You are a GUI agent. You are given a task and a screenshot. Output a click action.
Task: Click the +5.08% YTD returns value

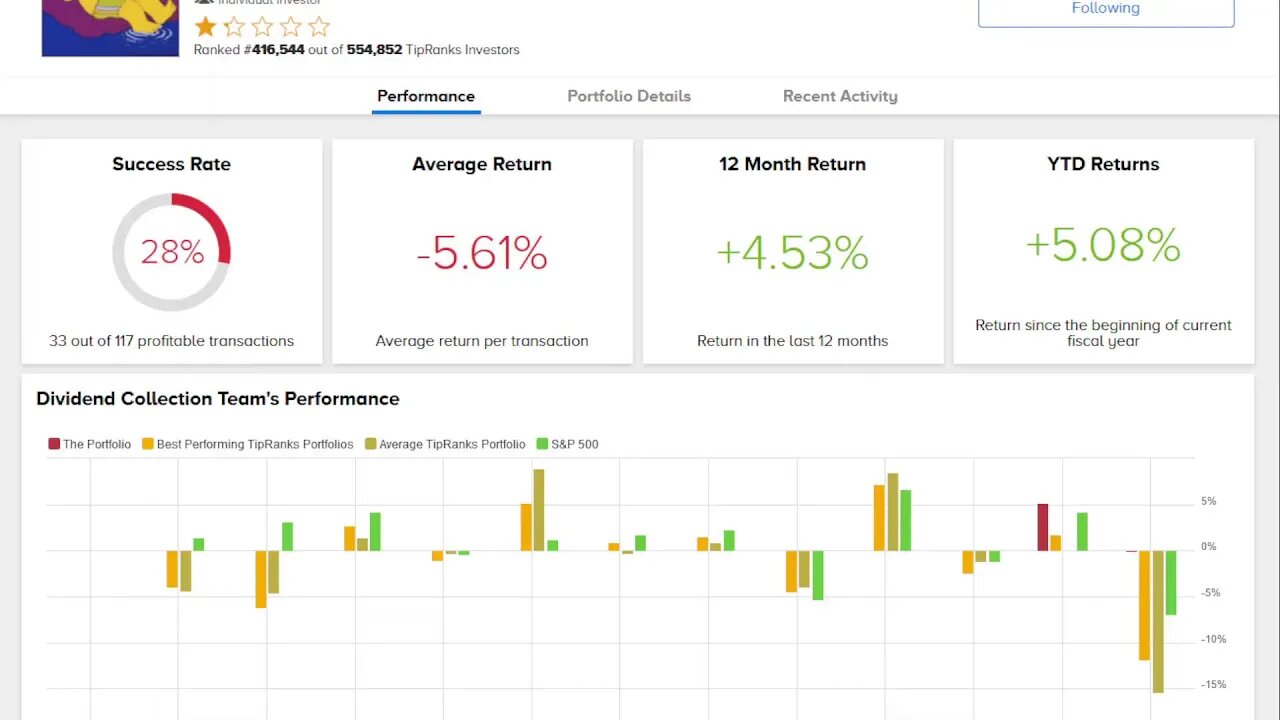coord(1103,245)
